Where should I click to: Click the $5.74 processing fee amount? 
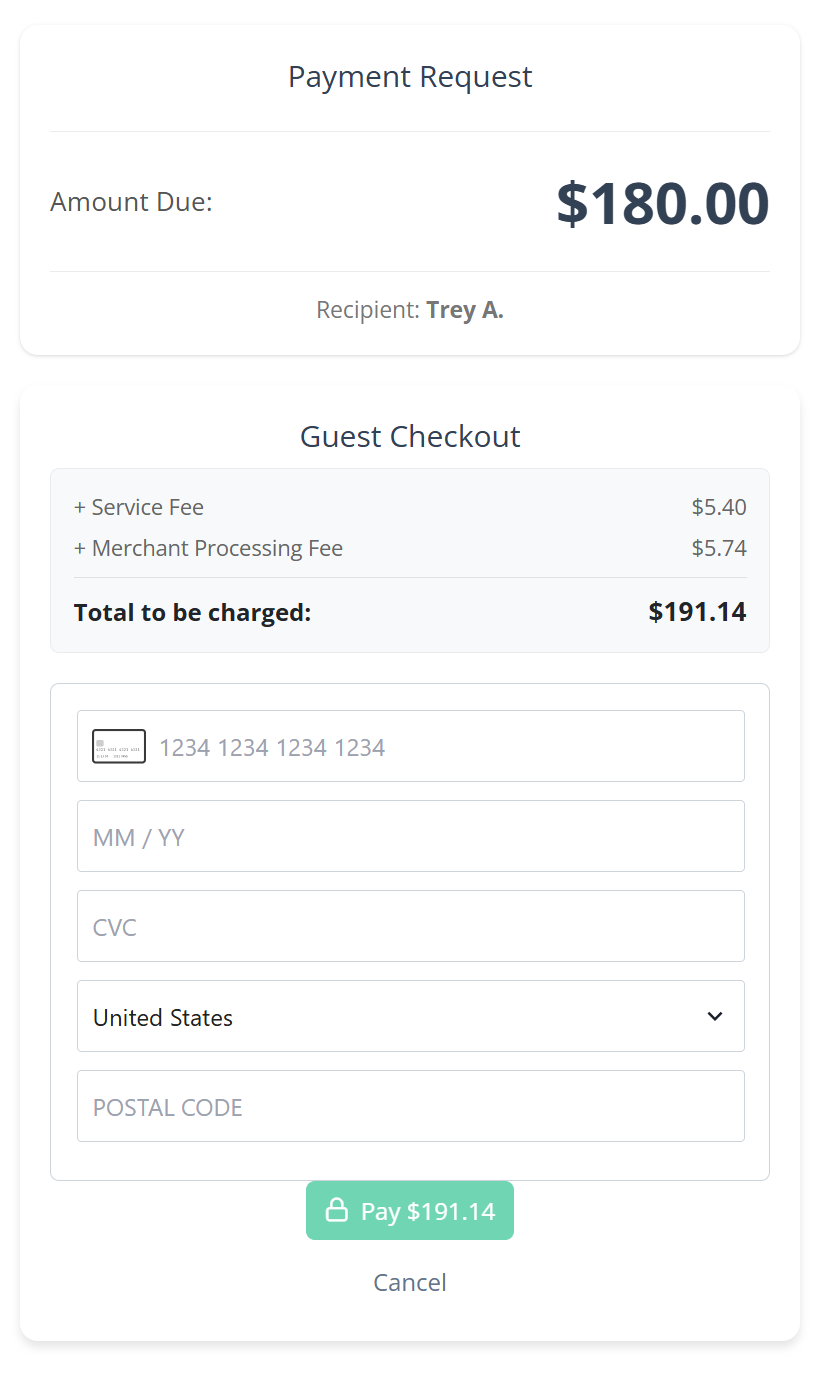click(719, 548)
